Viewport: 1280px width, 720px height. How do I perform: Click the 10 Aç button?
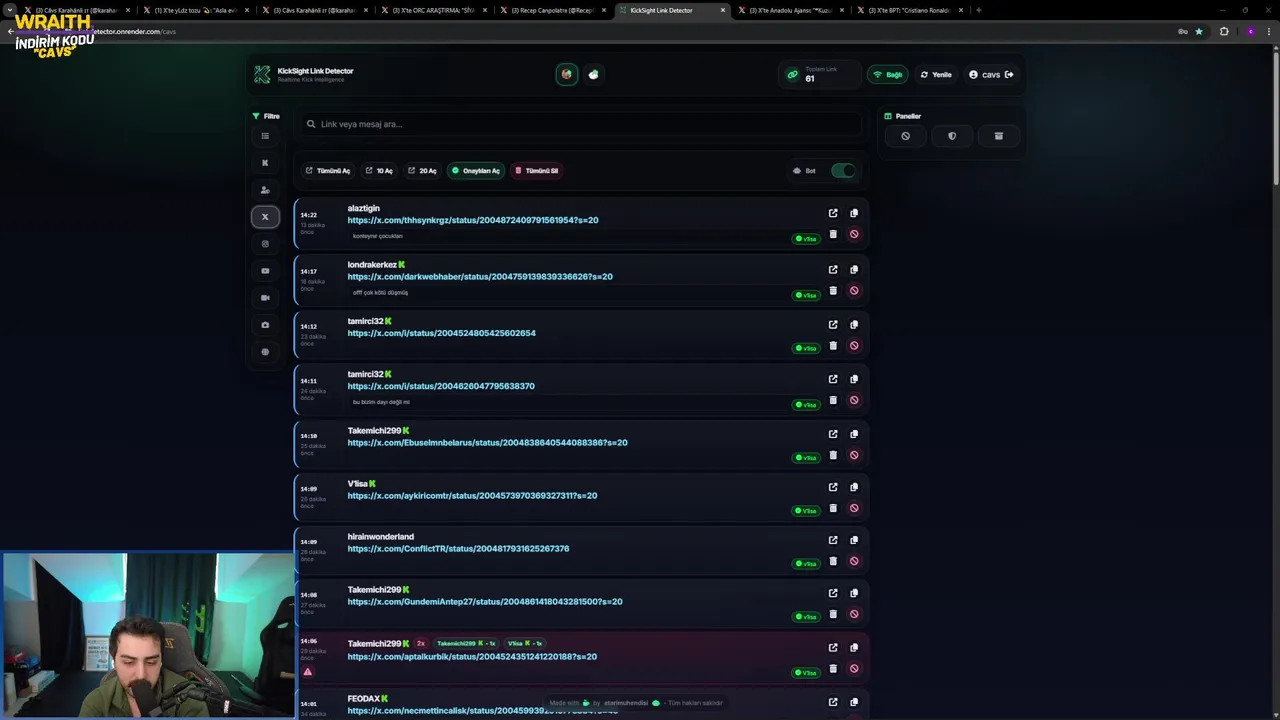tap(379, 171)
